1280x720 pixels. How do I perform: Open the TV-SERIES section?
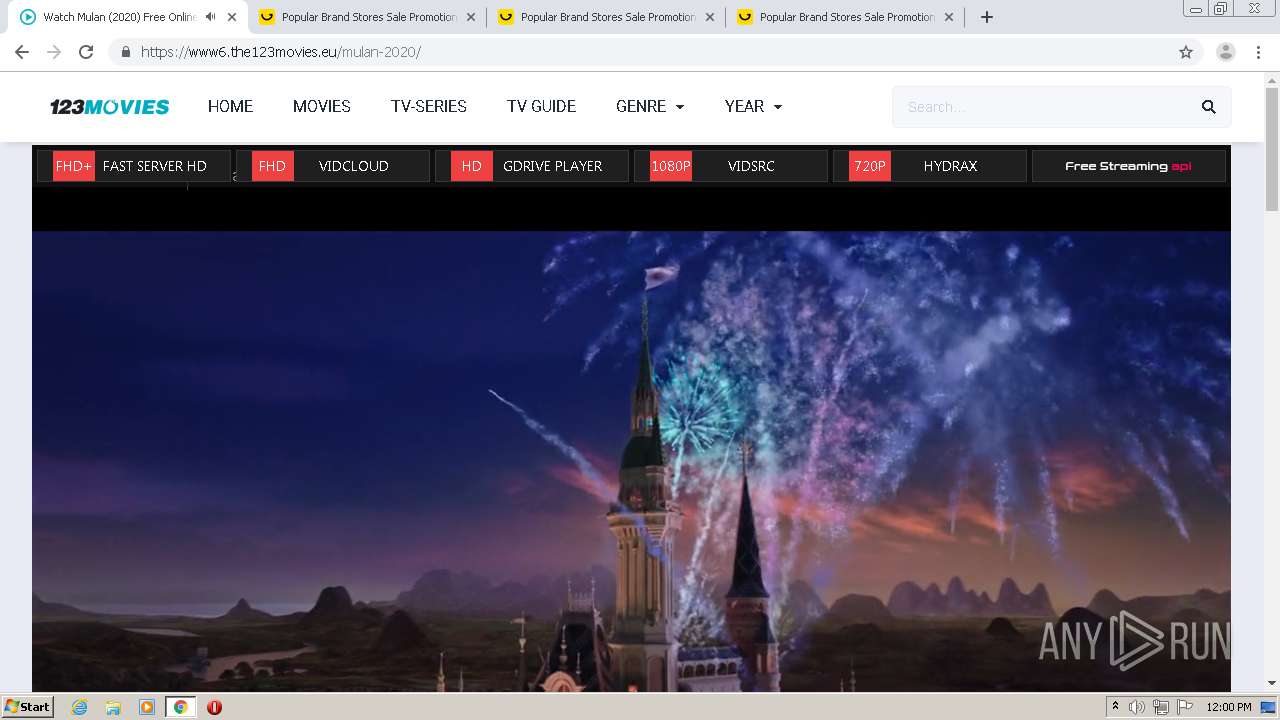[x=429, y=106]
